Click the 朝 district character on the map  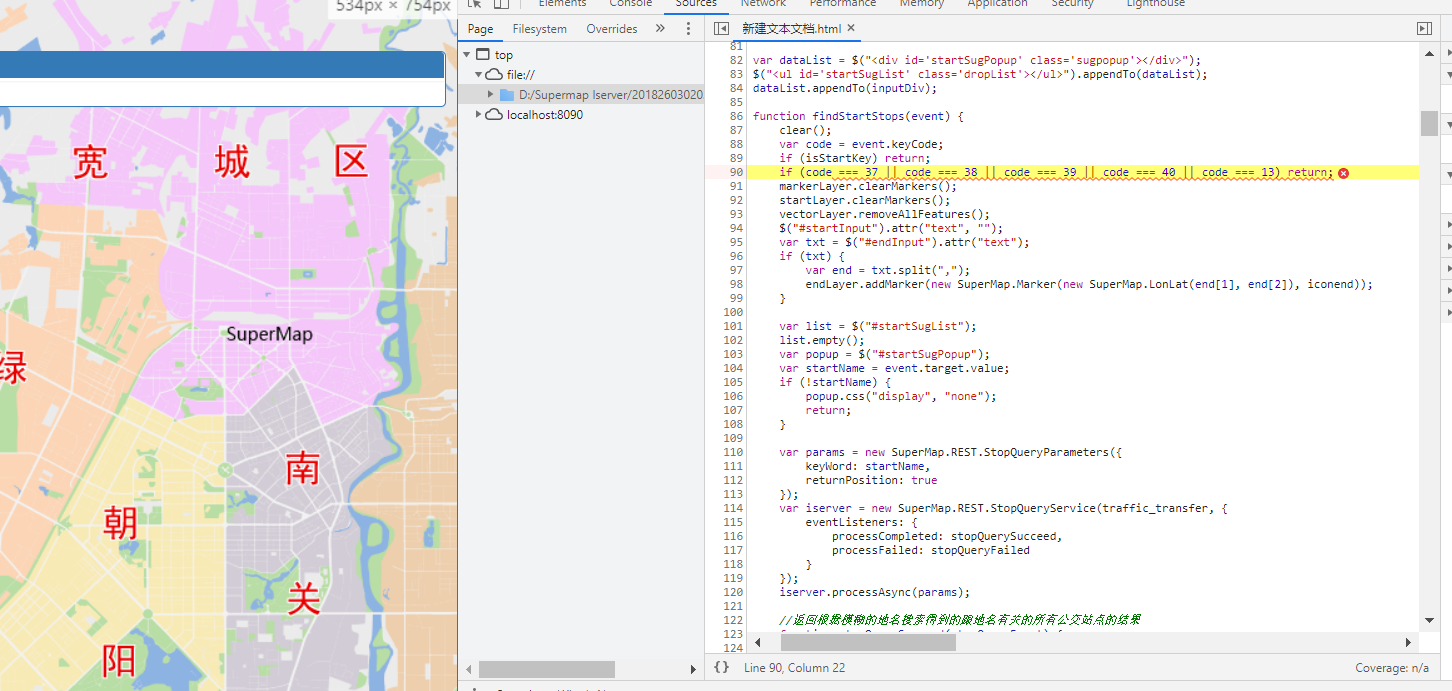[120, 523]
